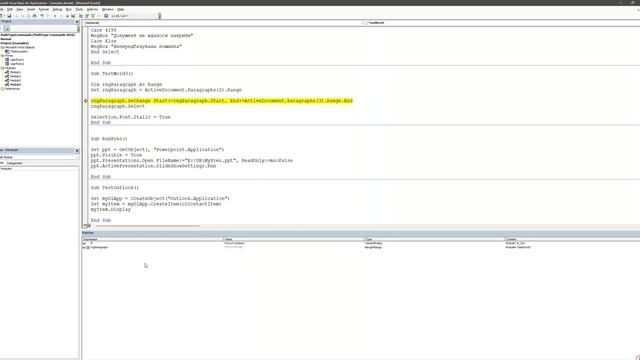Expand the rngParagraph watch row
The height and width of the screenshot is (360, 640).
coord(88,247)
